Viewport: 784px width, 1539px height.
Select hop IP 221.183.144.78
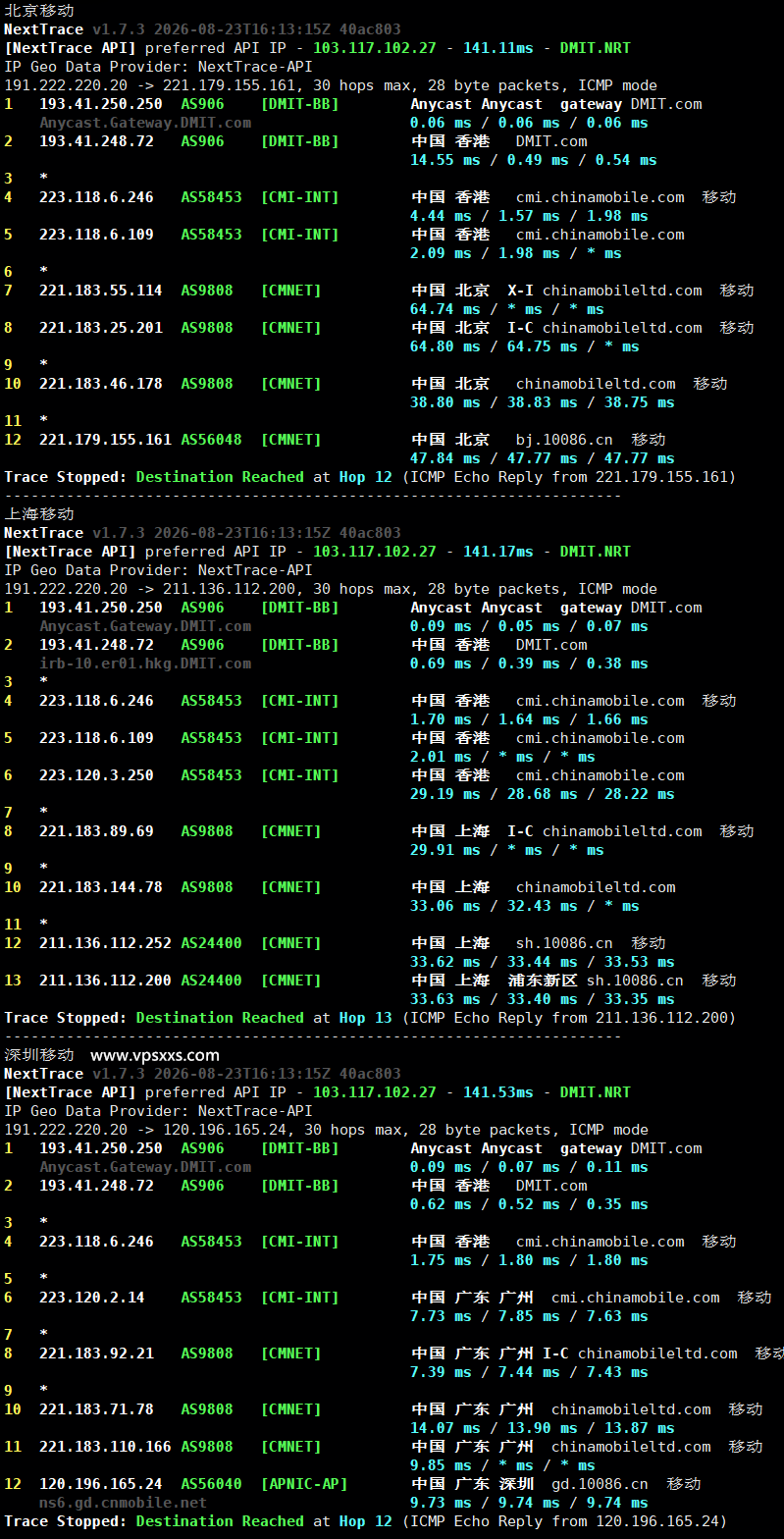[x=101, y=887]
